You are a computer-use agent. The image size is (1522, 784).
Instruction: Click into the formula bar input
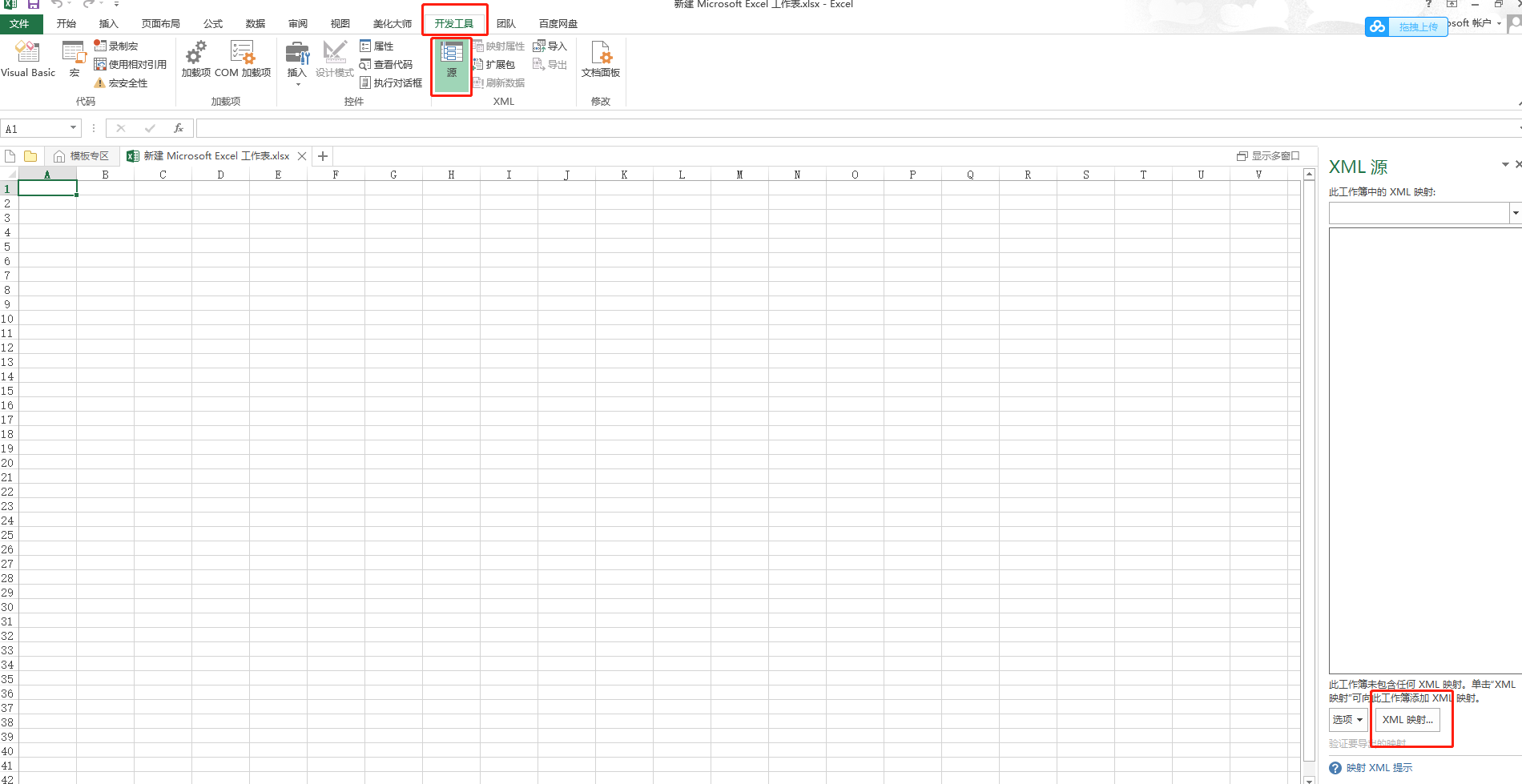pos(857,128)
